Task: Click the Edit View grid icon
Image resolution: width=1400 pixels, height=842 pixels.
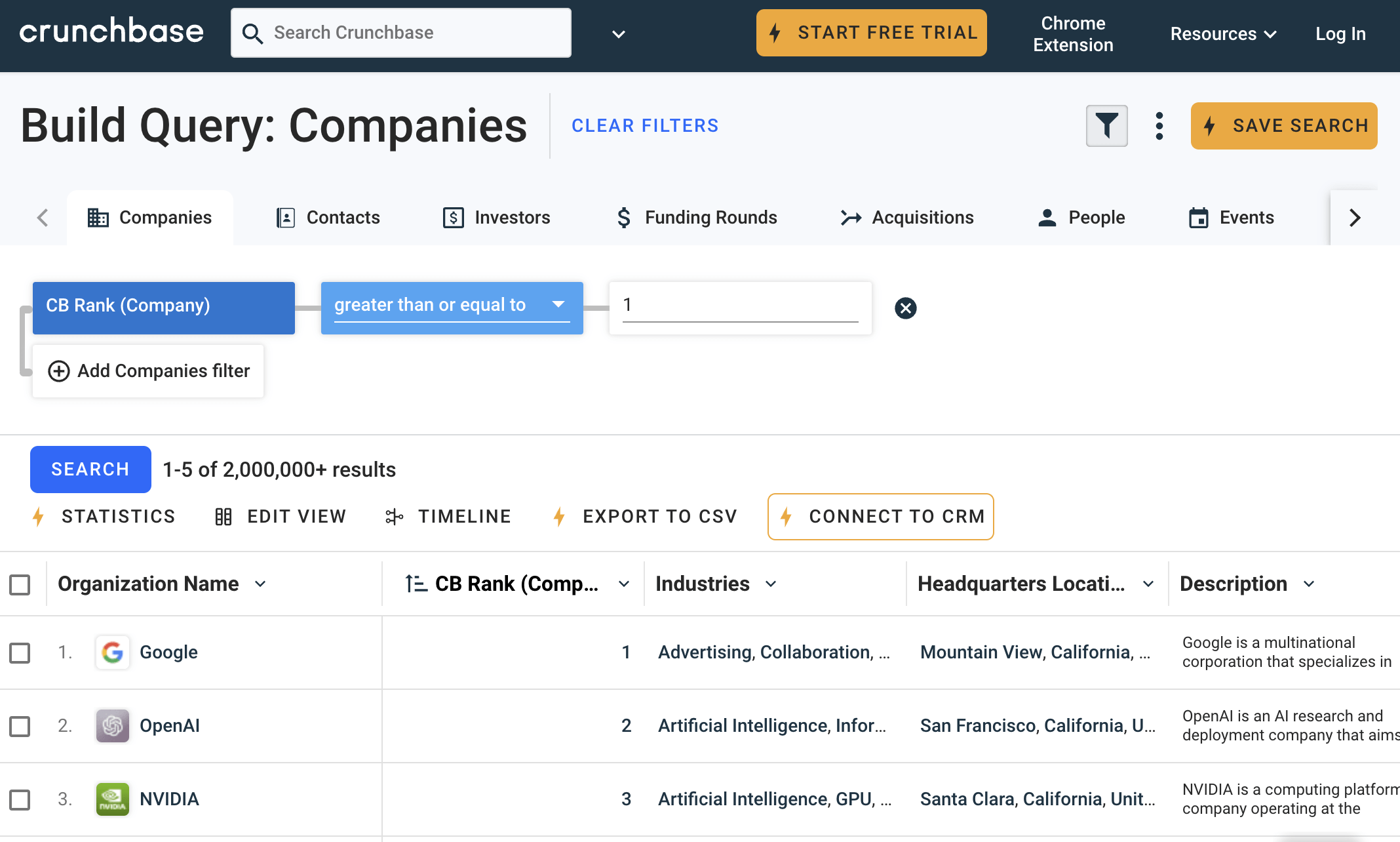Action: (223, 517)
